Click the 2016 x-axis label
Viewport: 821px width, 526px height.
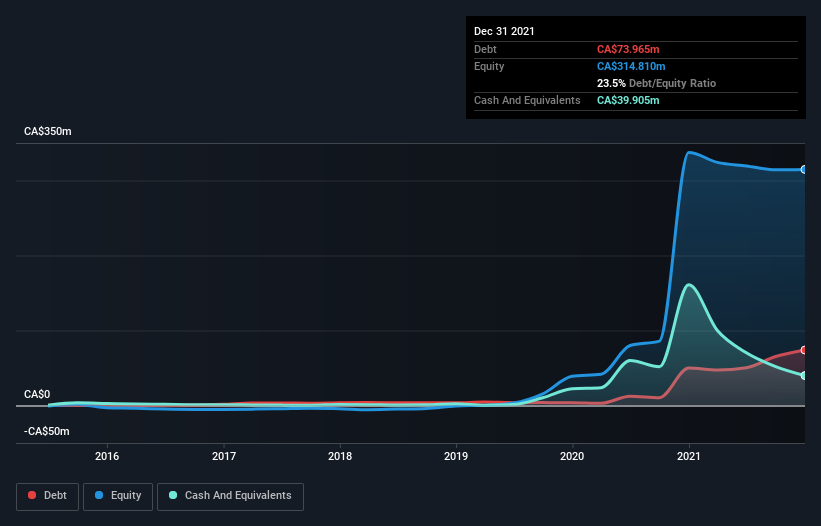click(107, 456)
